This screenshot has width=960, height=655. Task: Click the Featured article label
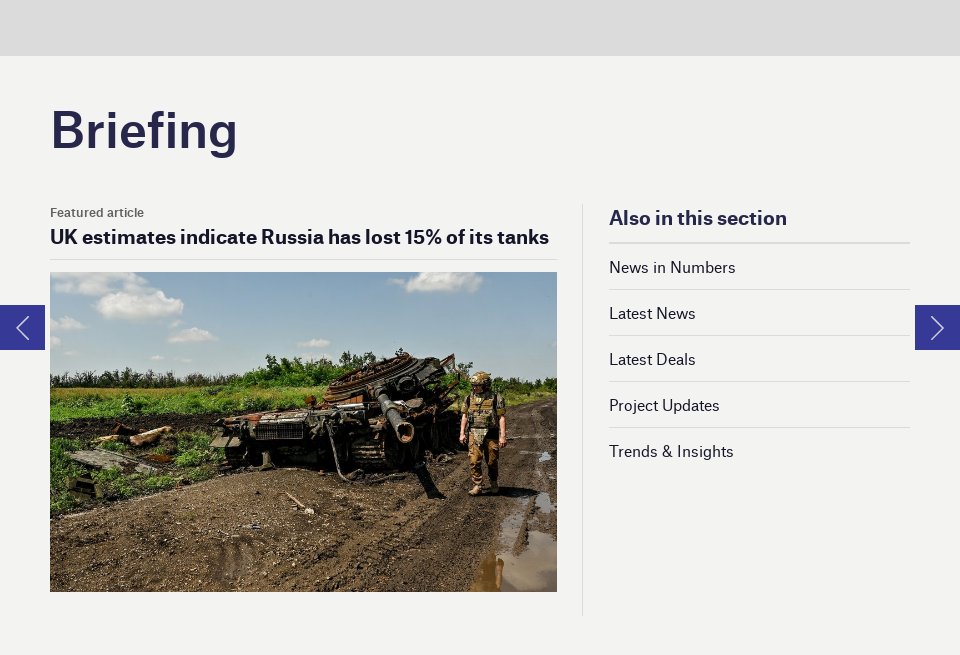[x=97, y=212]
